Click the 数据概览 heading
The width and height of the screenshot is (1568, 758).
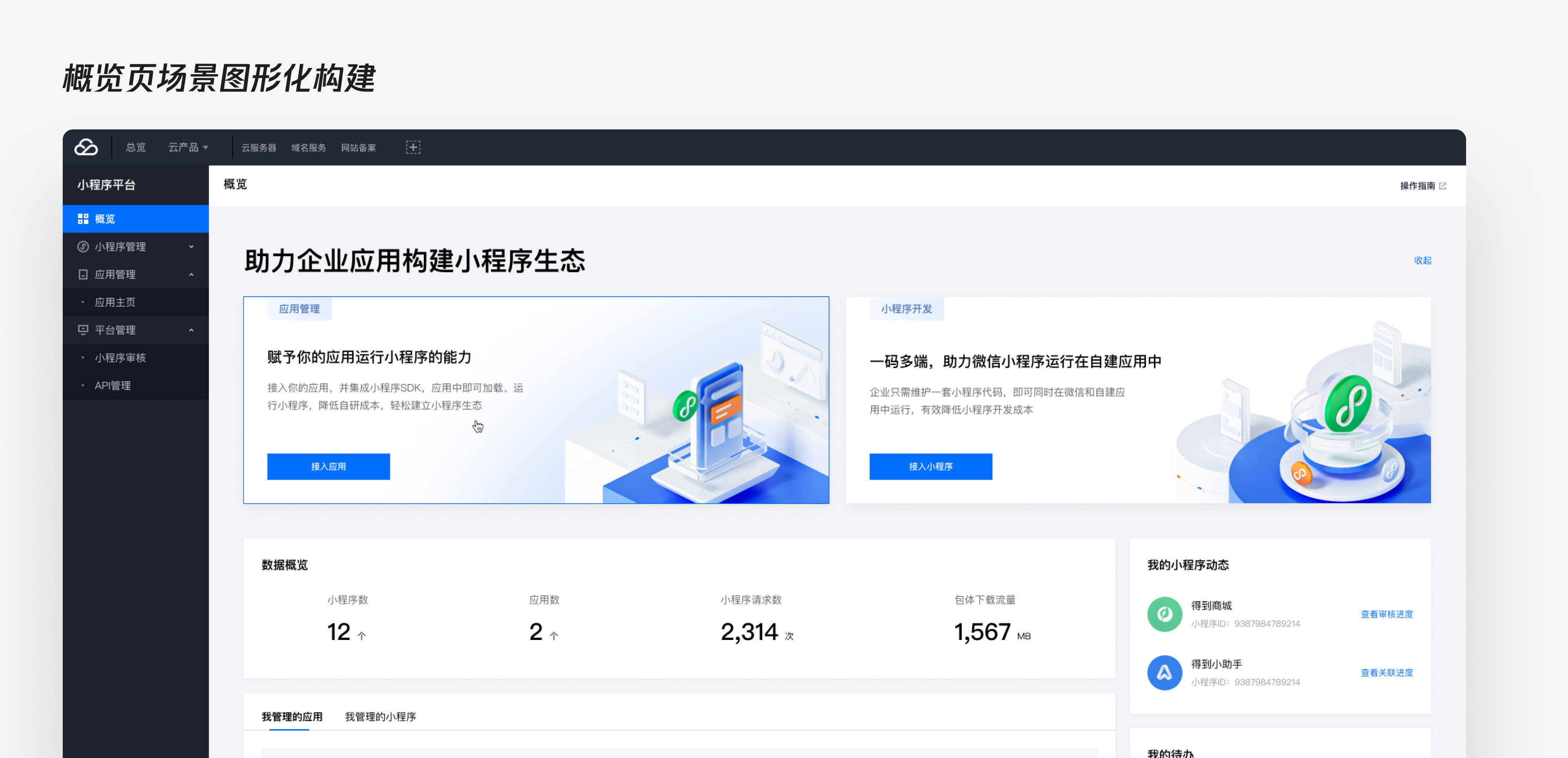pos(285,565)
